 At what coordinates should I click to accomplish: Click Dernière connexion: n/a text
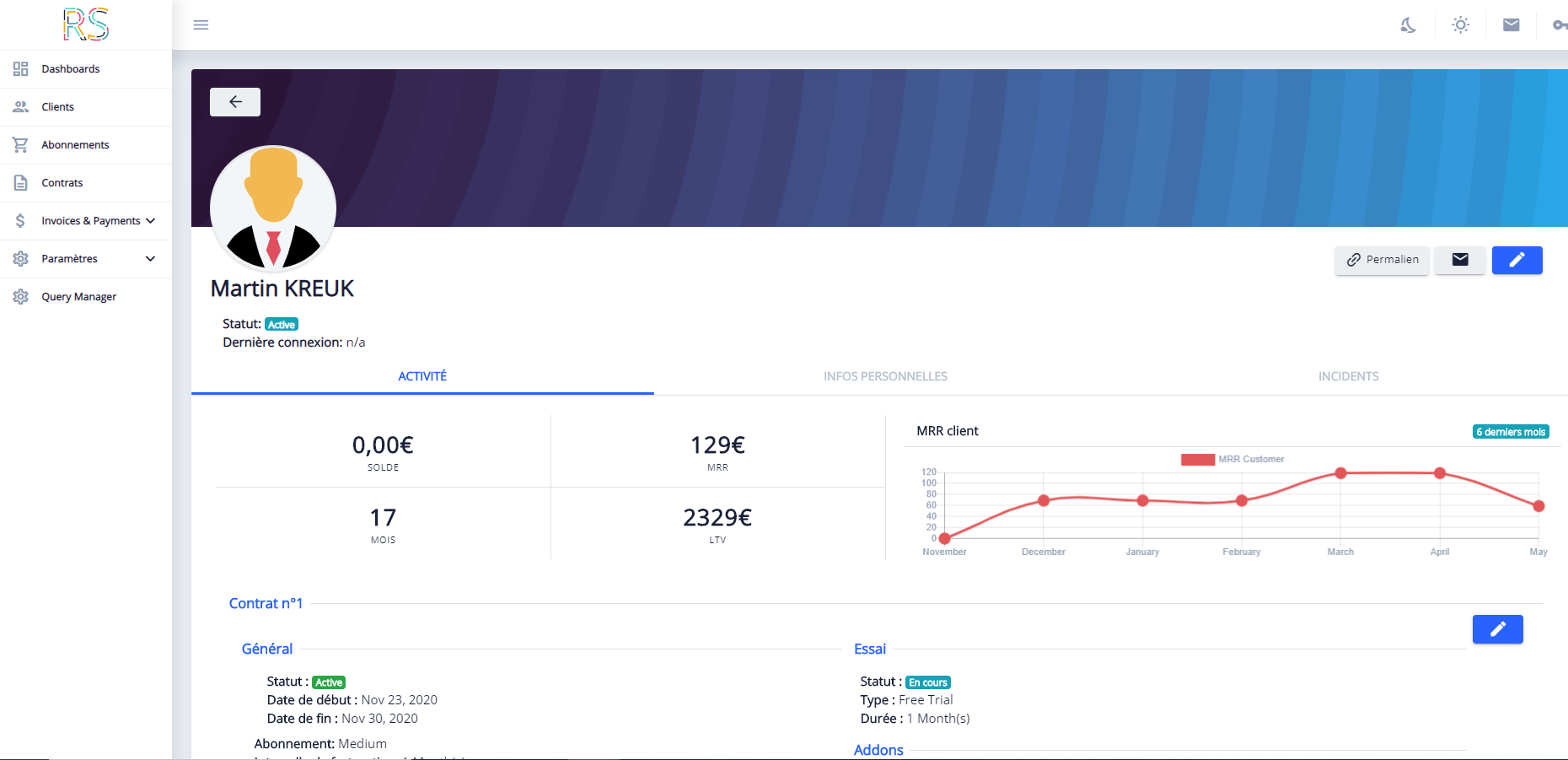tap(294, 342)
